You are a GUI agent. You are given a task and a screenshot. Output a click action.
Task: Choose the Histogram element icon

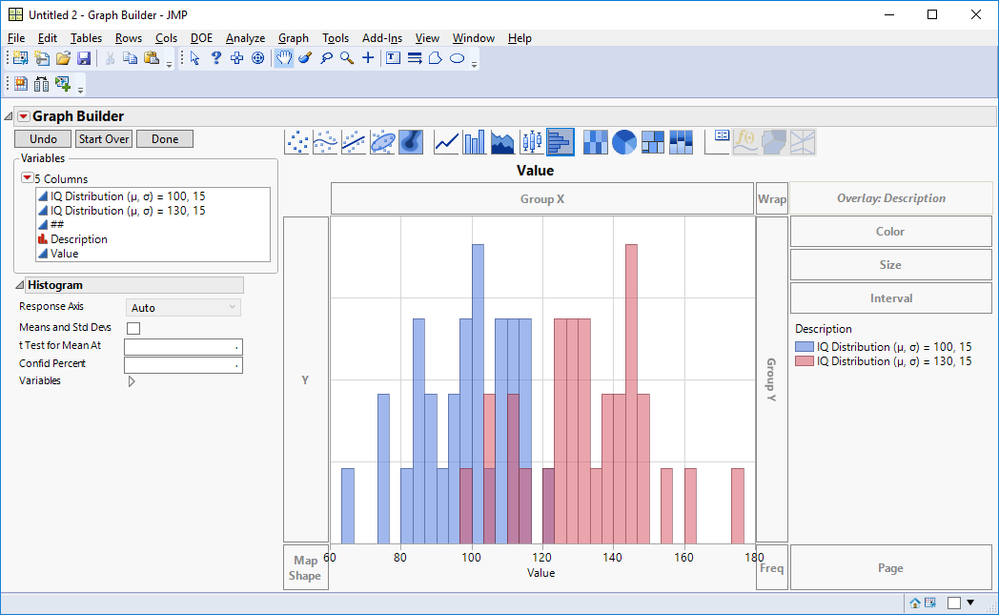560,142
